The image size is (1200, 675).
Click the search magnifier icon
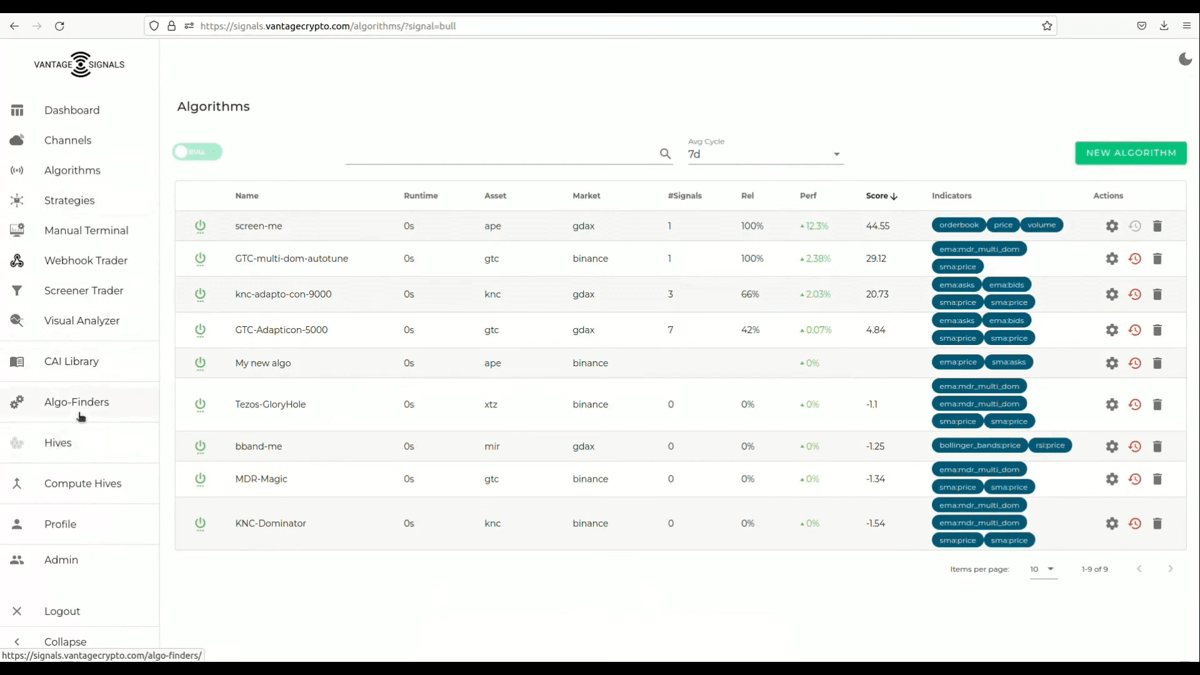[x=665, y=154]
